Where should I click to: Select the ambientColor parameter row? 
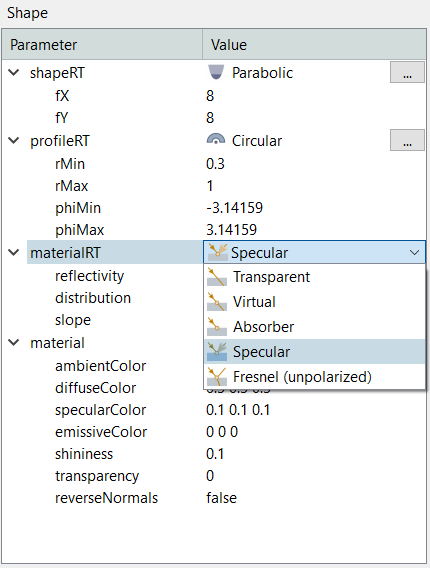tap(102, 366)
